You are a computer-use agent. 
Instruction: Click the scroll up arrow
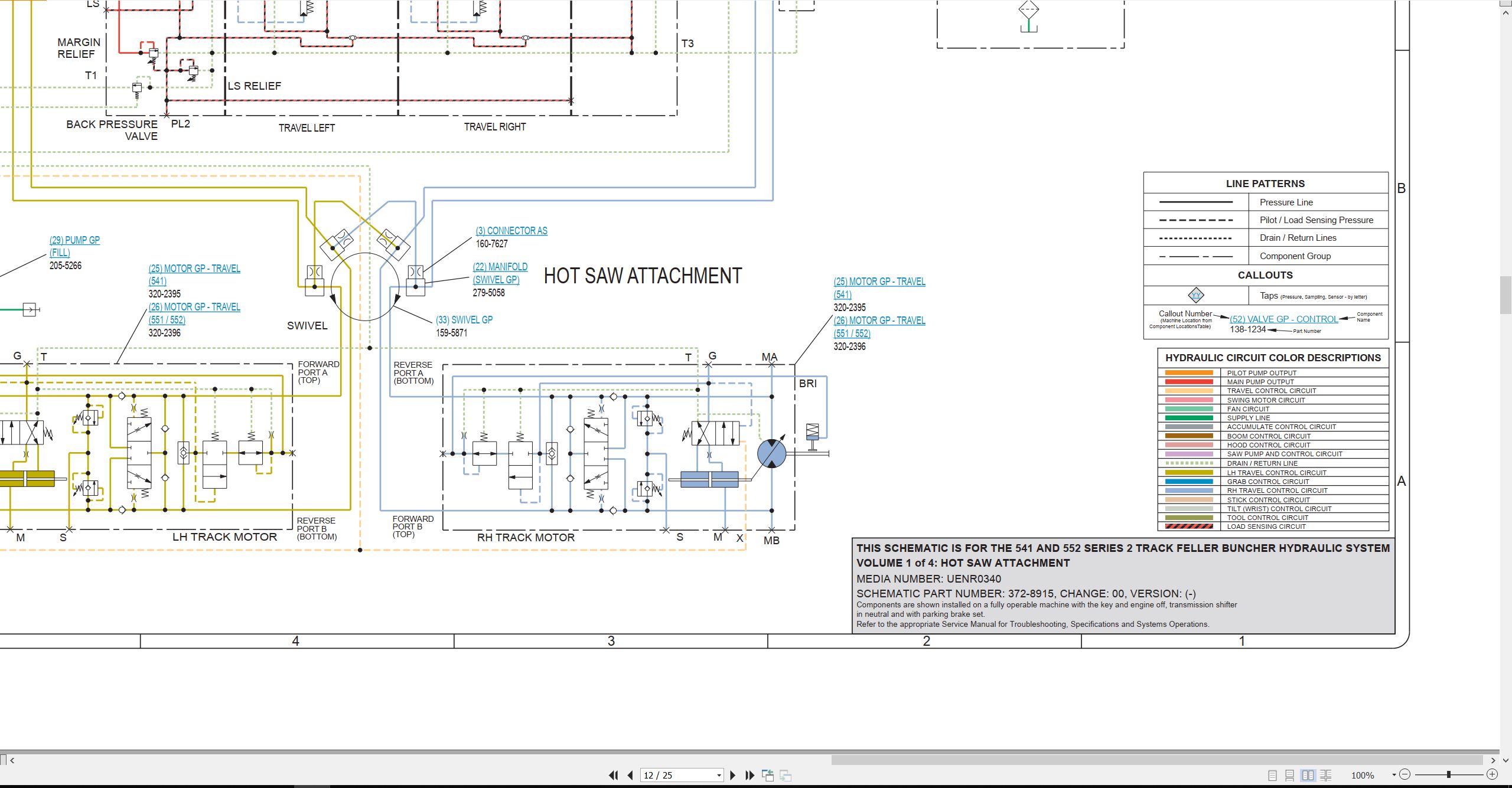tap(1506, 12)
